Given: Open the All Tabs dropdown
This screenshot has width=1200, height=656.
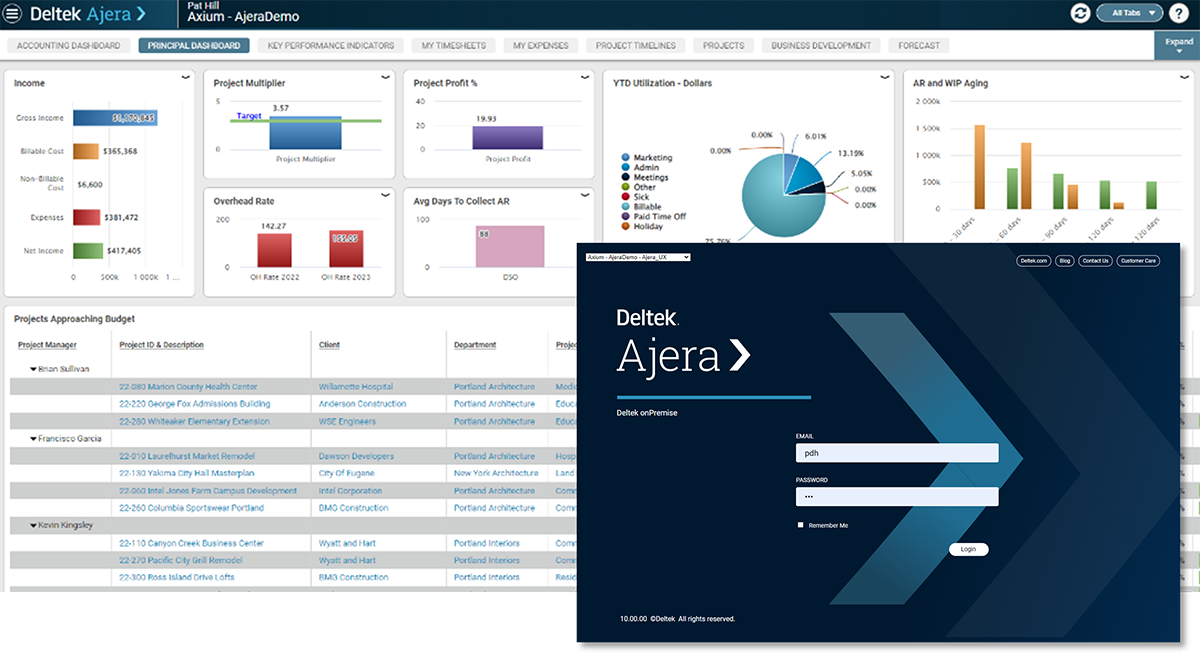Looking at the screenshot, I should click(x=1129, y=14).
